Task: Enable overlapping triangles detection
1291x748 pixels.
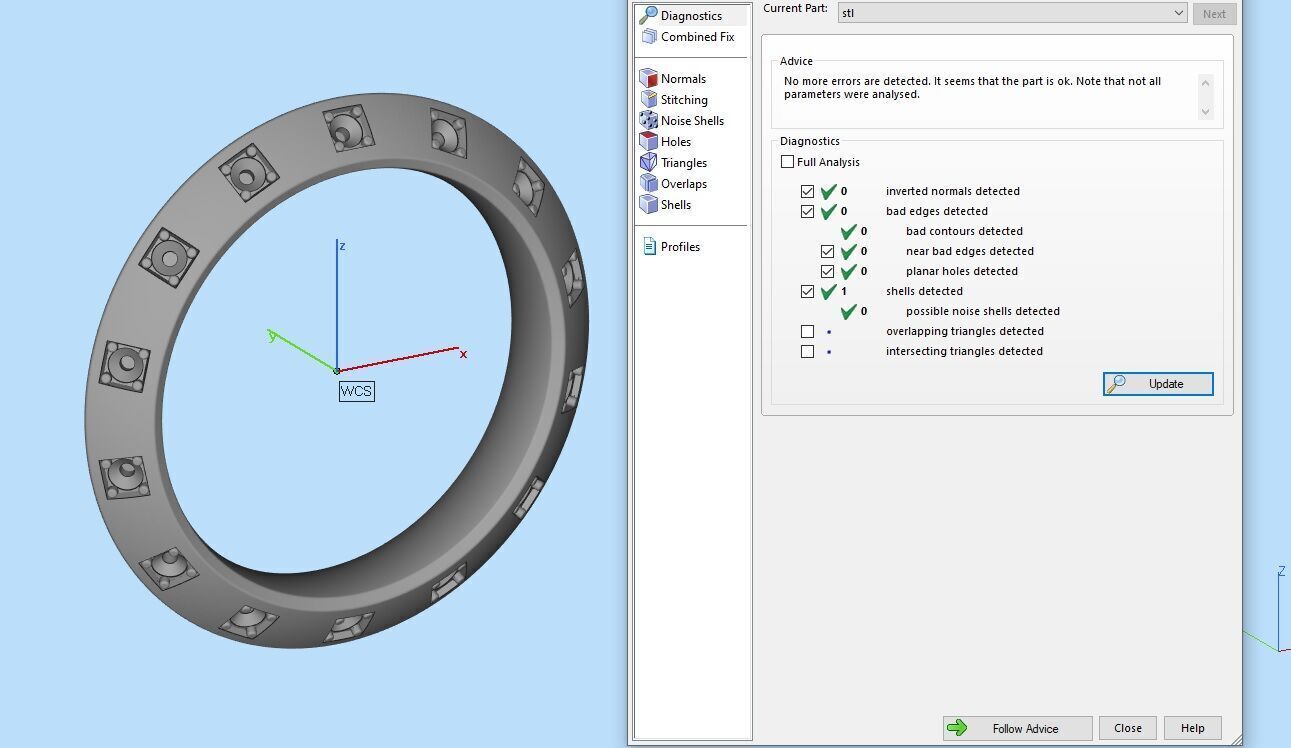Action: coord(808,331)
